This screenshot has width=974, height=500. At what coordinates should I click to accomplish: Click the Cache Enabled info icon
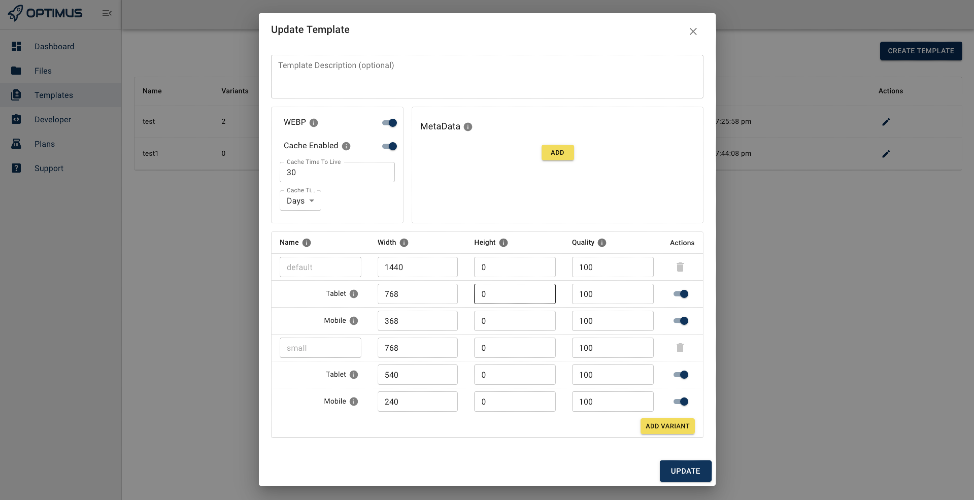pyautogui.click(x=346, y=147)
